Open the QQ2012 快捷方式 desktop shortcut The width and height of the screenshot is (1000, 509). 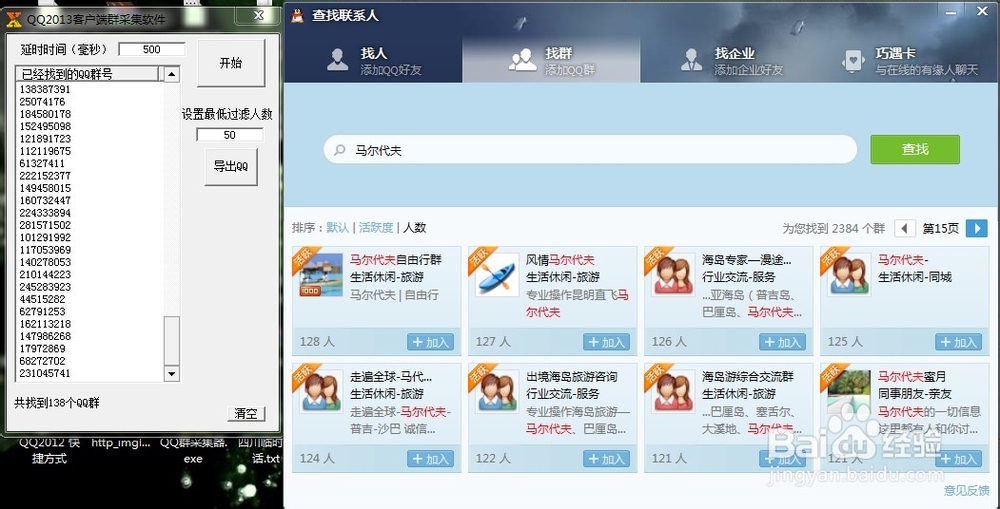coord(49,450)
